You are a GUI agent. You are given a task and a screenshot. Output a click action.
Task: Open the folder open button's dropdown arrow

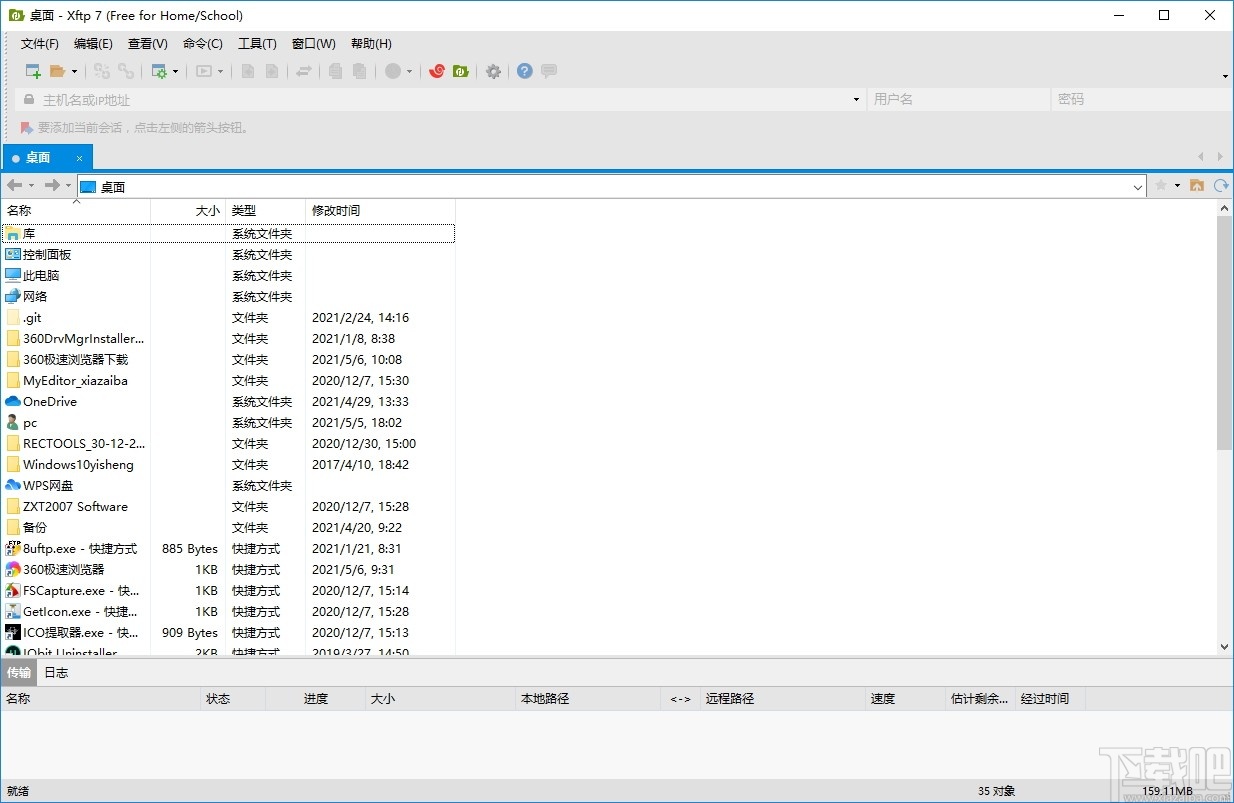(72, 71)
